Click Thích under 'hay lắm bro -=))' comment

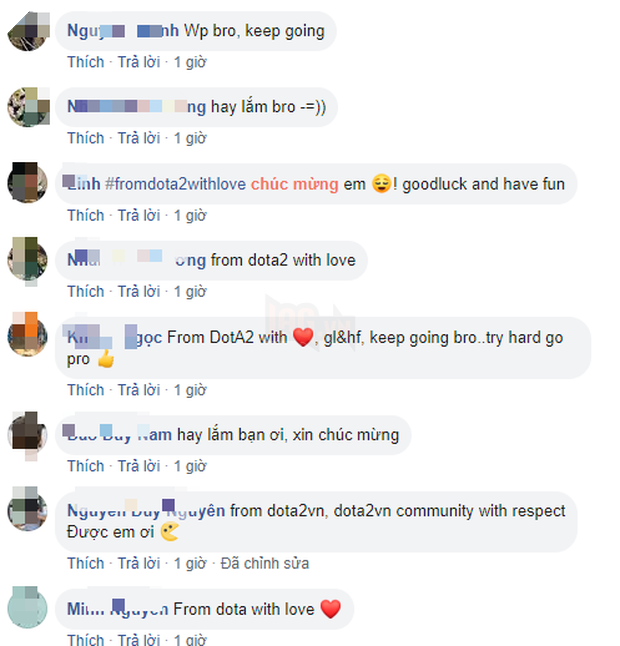[x=86, y=138]
